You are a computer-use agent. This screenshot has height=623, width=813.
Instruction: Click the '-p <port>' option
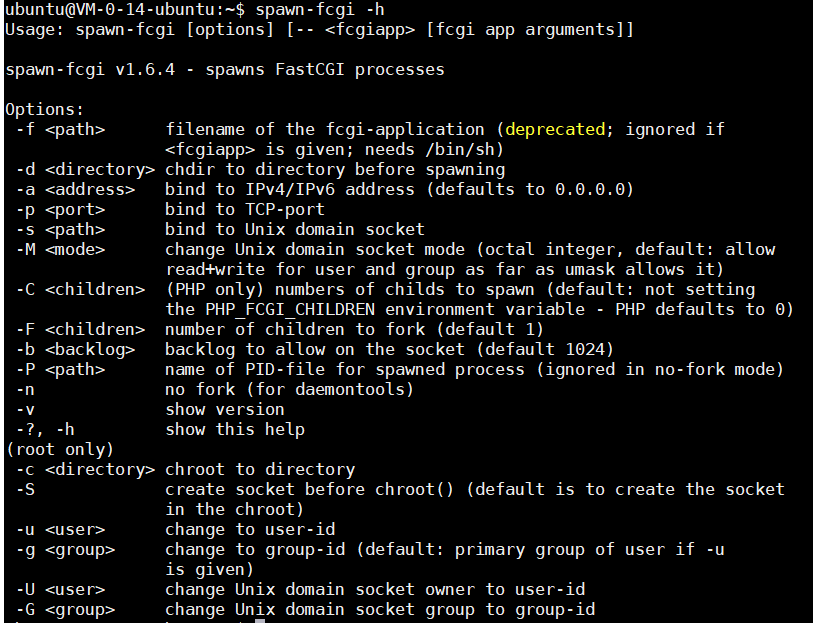pos(60,209)
